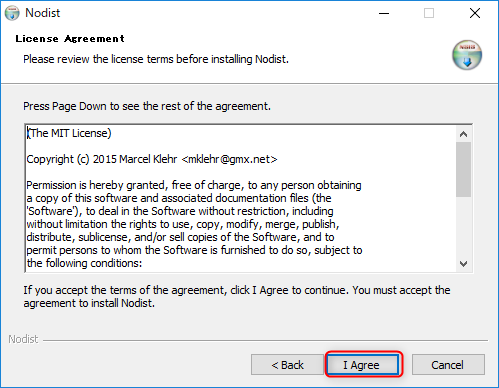The image size is (499, 388).
Task: Click the 'Permission is hereby granted' paragraph
Action: [194, 224]
